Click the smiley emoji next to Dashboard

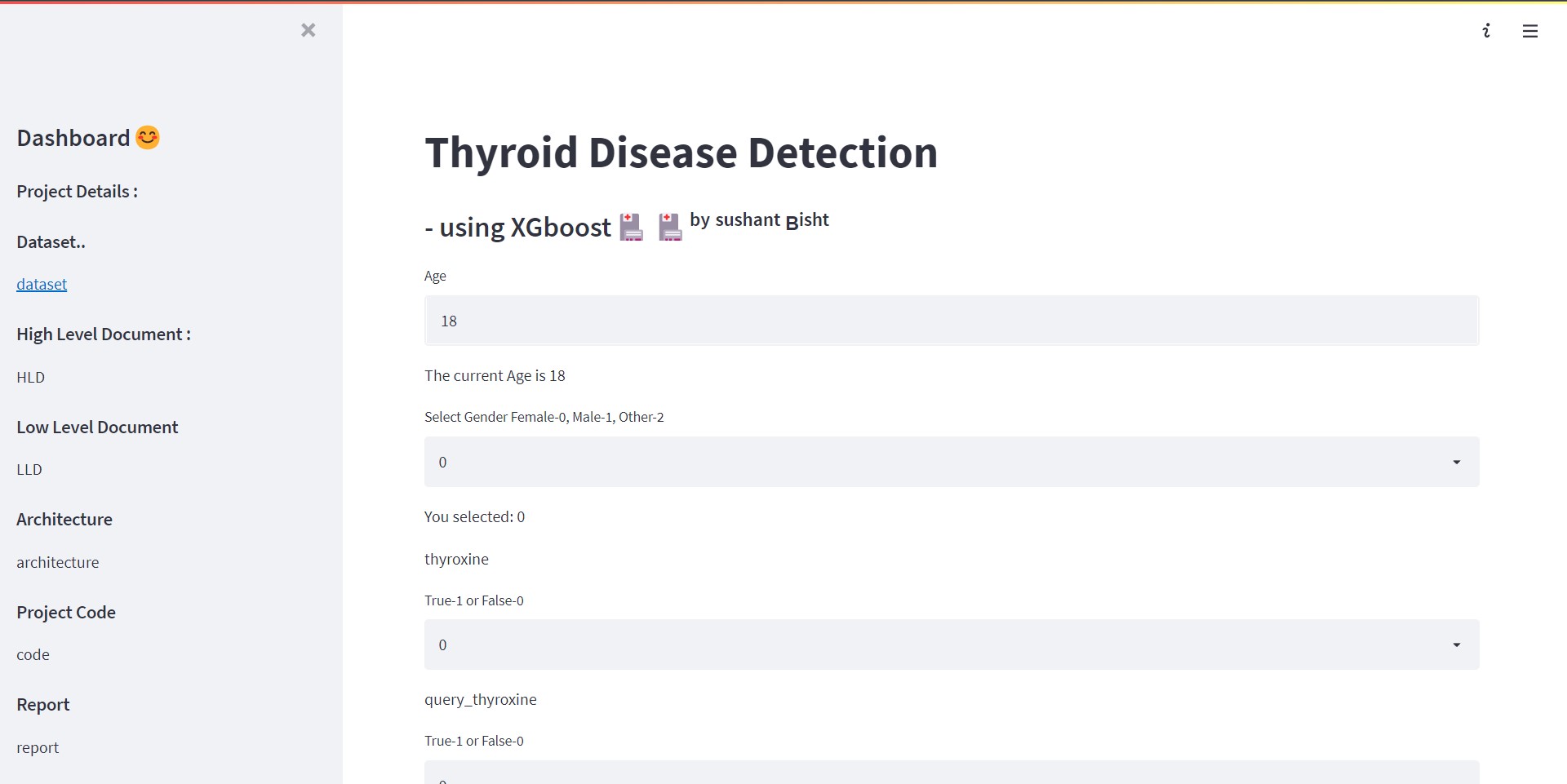coord(147,137)
